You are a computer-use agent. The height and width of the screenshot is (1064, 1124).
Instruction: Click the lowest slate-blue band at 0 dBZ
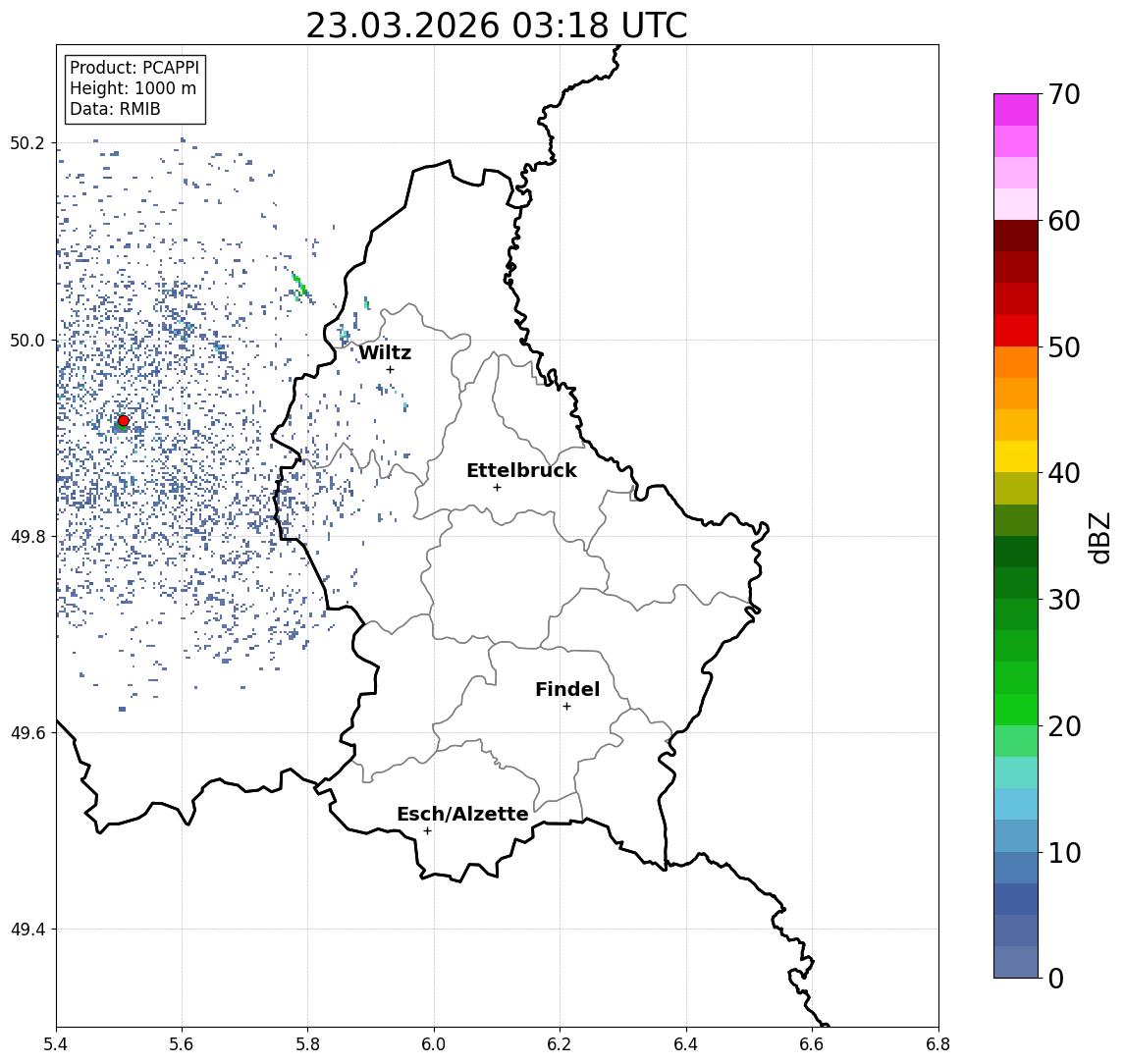point(1016,962)
